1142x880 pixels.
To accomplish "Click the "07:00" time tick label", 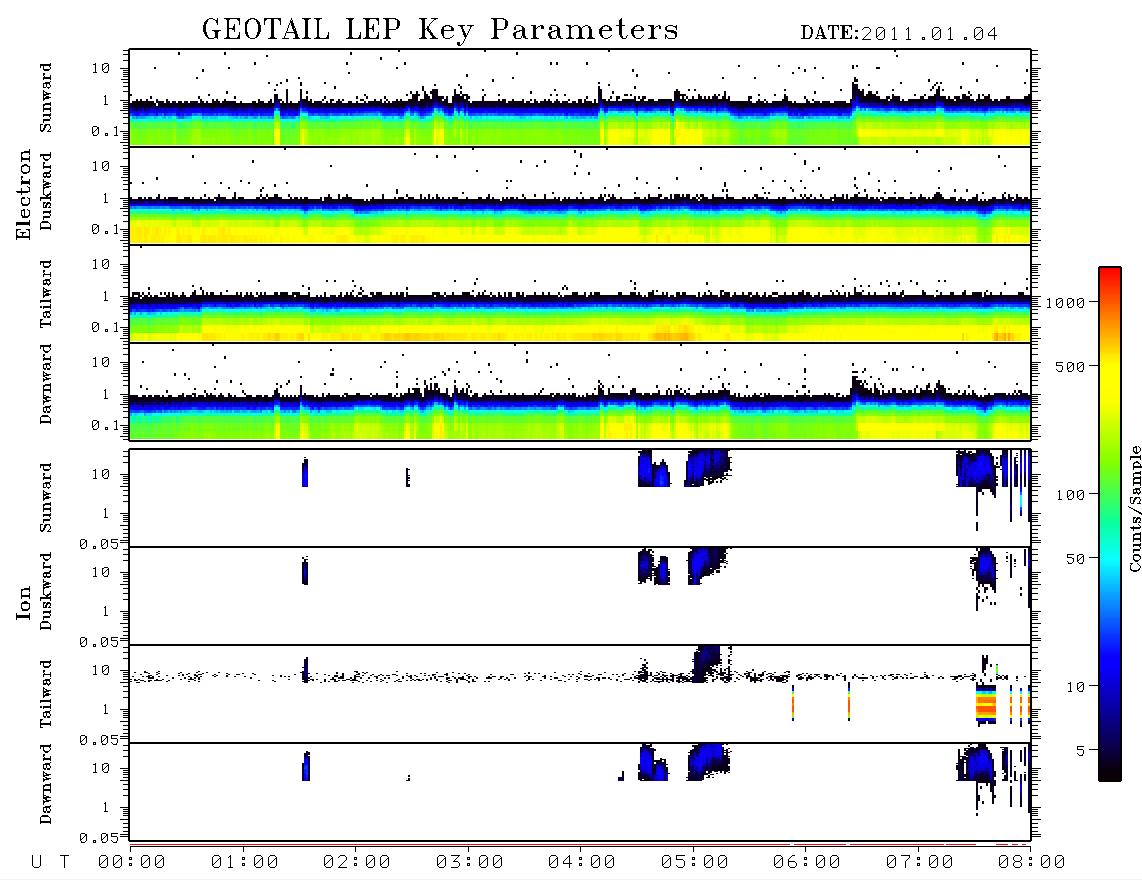I will click(x=920, y=863).
